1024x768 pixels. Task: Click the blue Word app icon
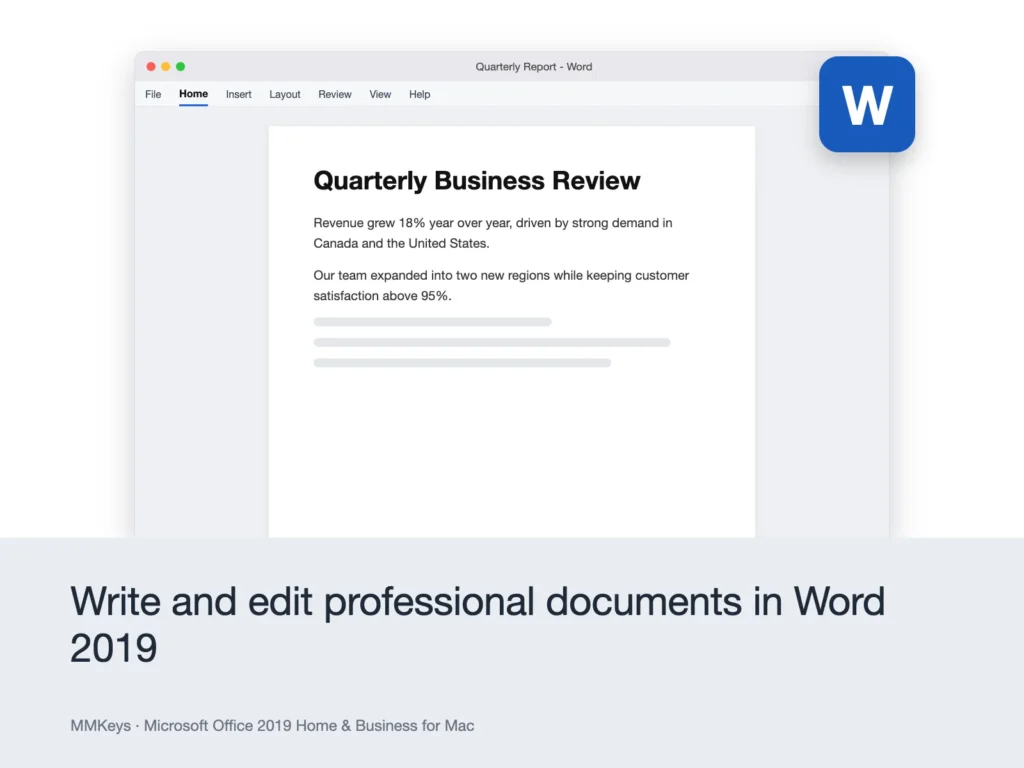pyautogui.click(x=867, y=104)
